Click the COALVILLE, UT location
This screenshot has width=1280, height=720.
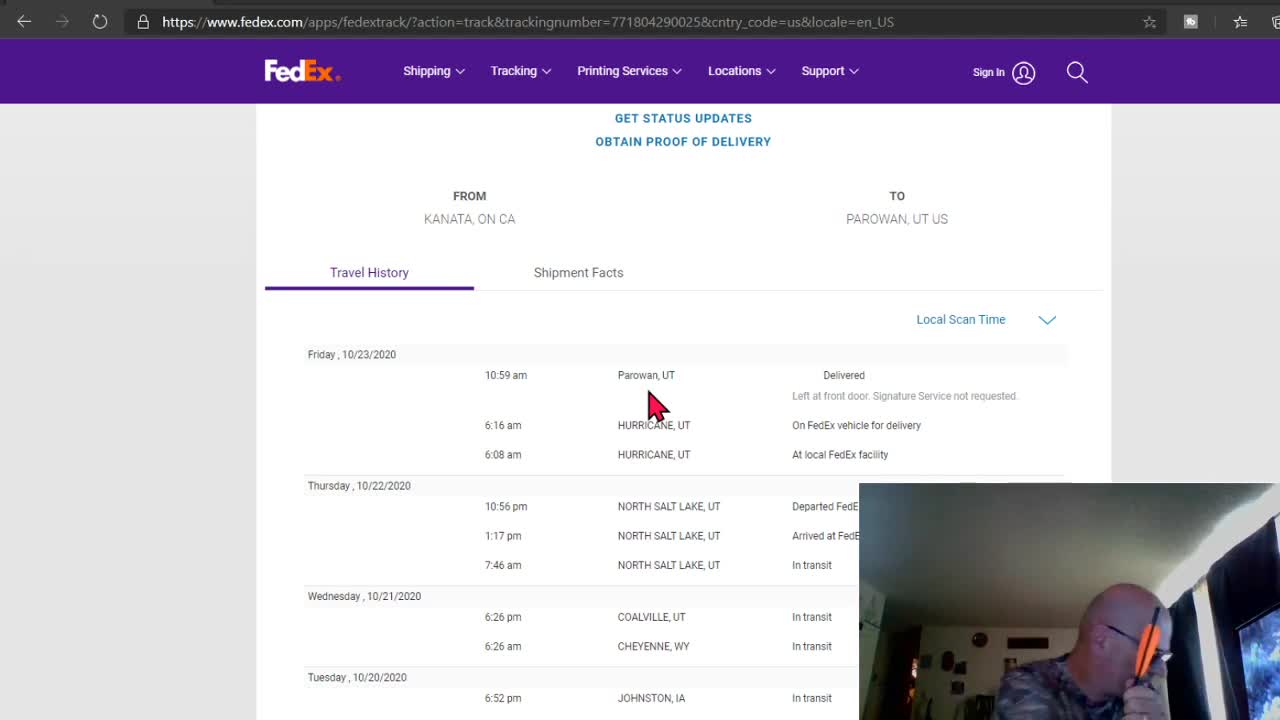651,617
